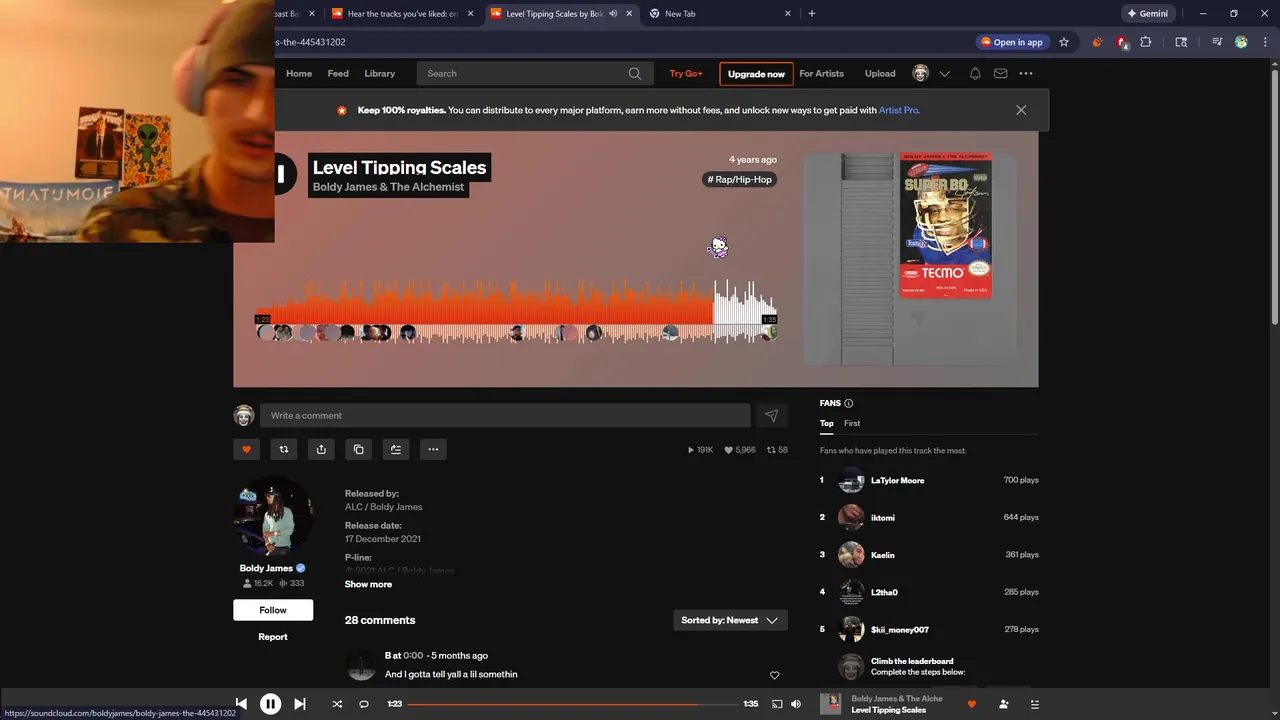This screenshot has height=720, width=1280.
Task: Switch to the New Tab browser tab
Action: pyautogui.click(x=720, y=14)
